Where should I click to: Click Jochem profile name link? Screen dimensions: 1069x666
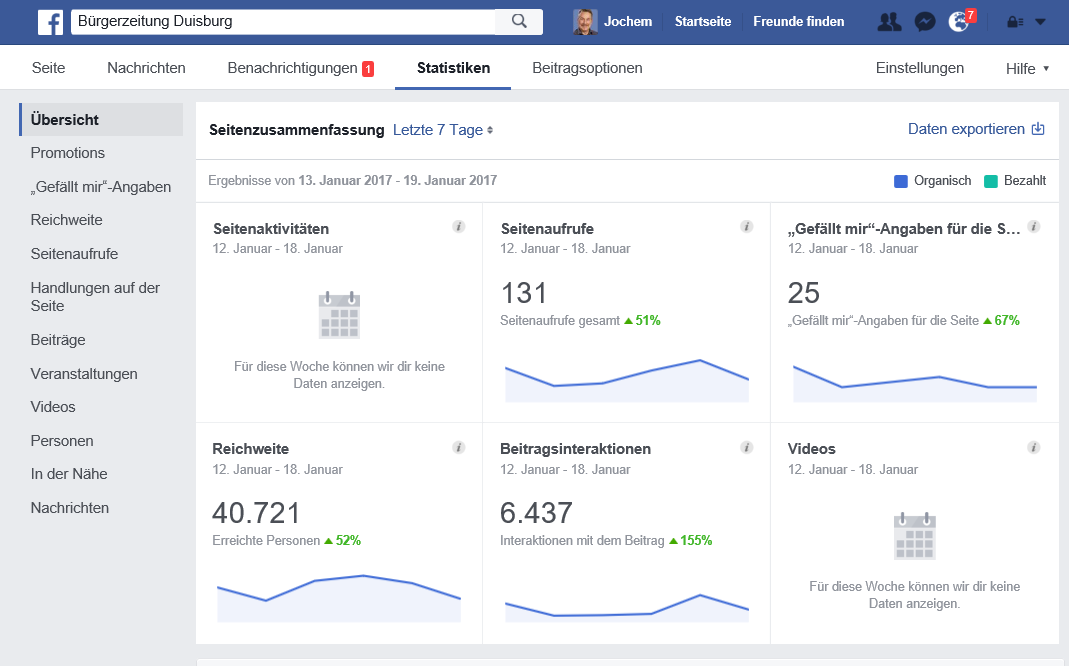point(628,22)
